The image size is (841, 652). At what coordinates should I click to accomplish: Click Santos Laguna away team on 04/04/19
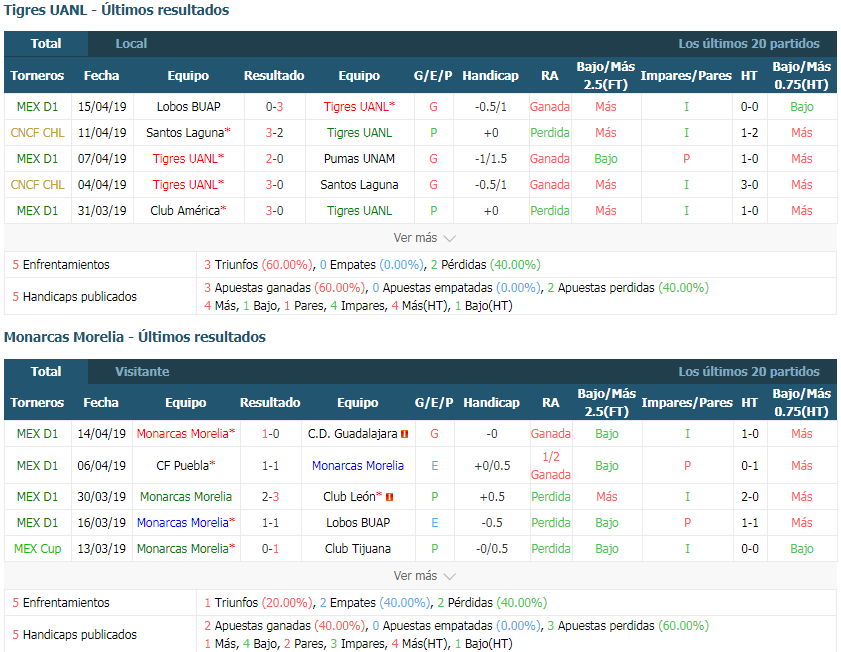click(x=359, y=184)
